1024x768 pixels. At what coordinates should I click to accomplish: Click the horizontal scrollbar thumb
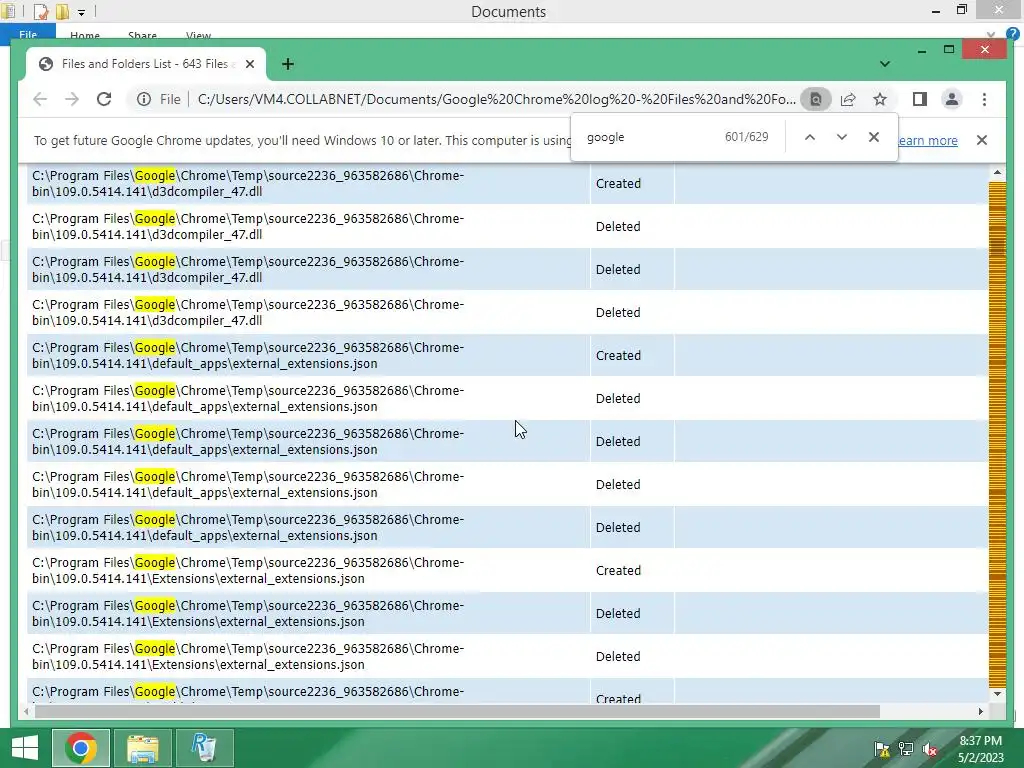[x=457, y=711]
